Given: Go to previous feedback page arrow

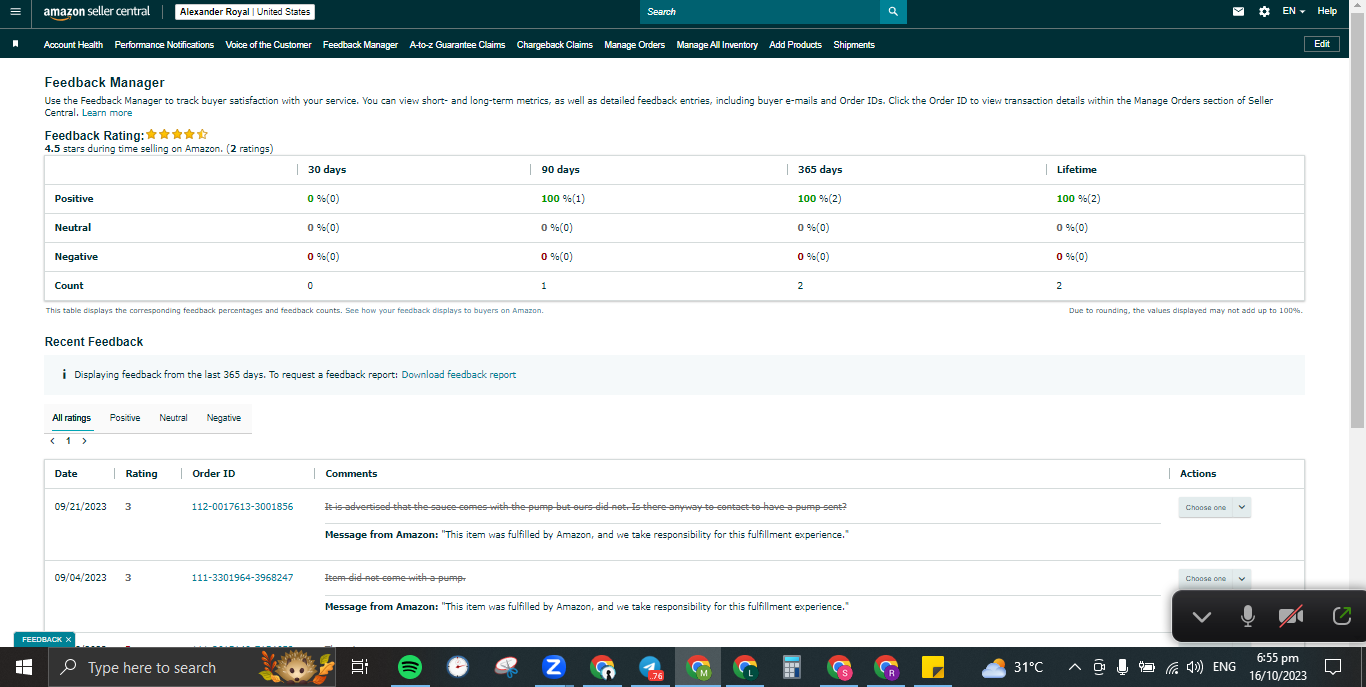Looking at the screenshot, I should pos(52,440).
